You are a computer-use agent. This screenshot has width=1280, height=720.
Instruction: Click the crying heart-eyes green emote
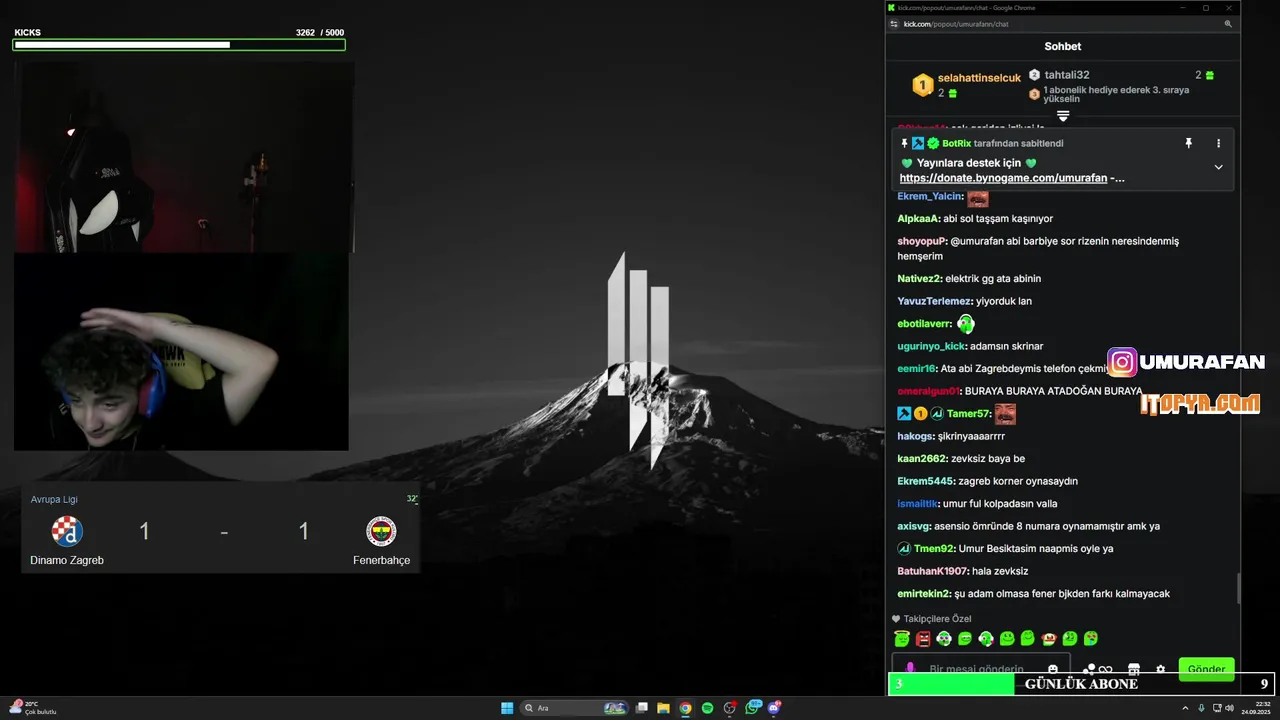click(1091, 638)
